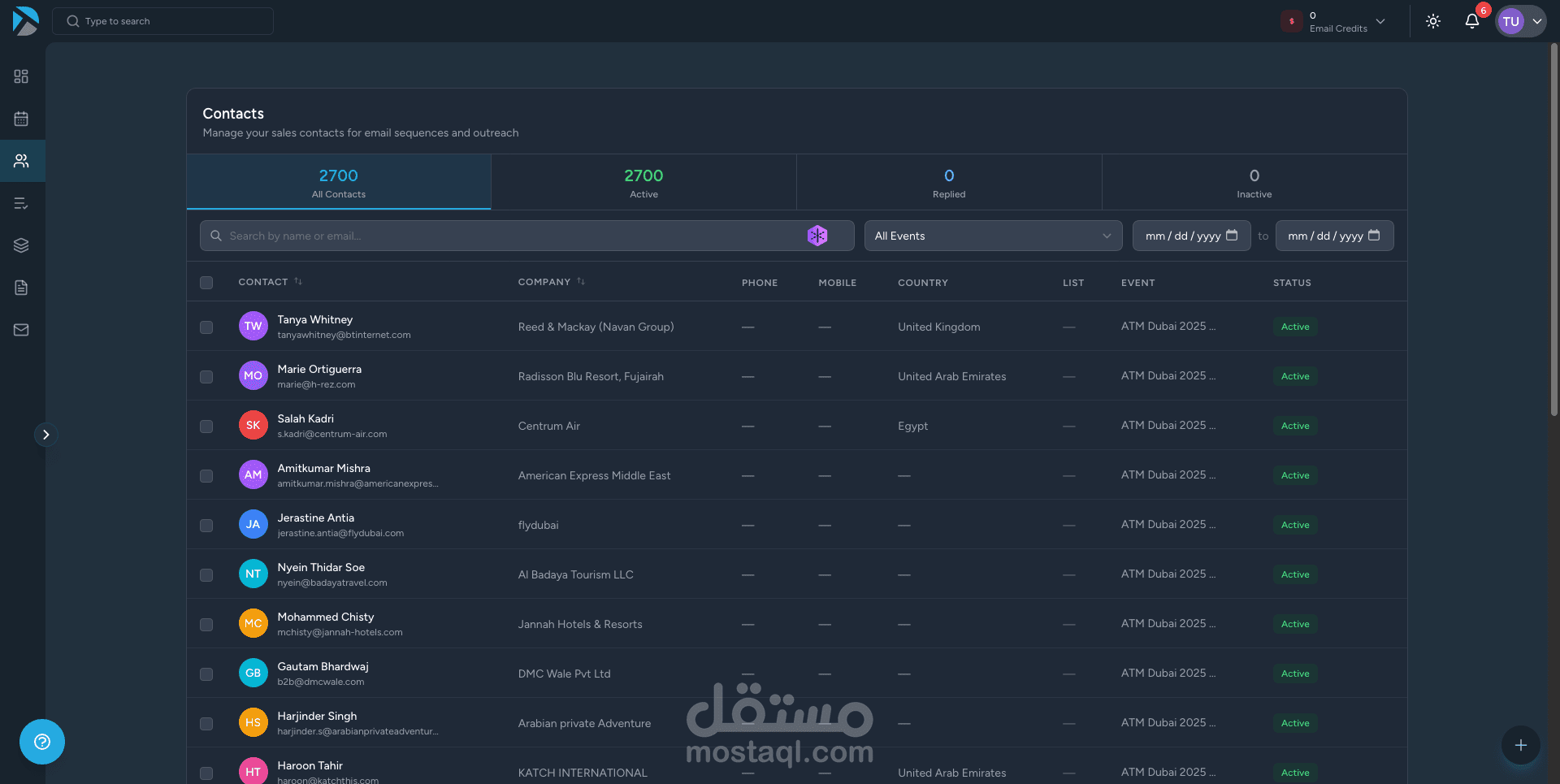This screenshot has height=784, width=1560.
Task: Click the purple snowflake icon in search bar
Action: (x=817, y=236)
